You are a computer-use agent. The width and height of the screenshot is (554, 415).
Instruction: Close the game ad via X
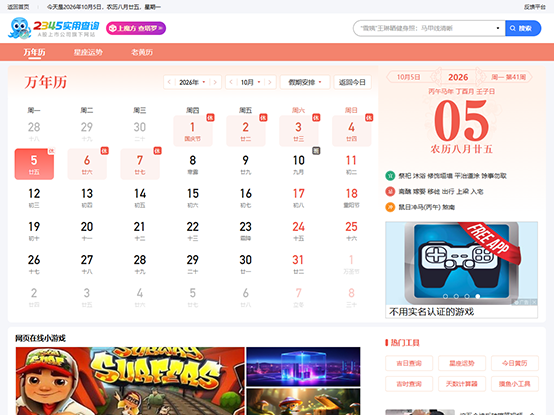coord(534,302)
